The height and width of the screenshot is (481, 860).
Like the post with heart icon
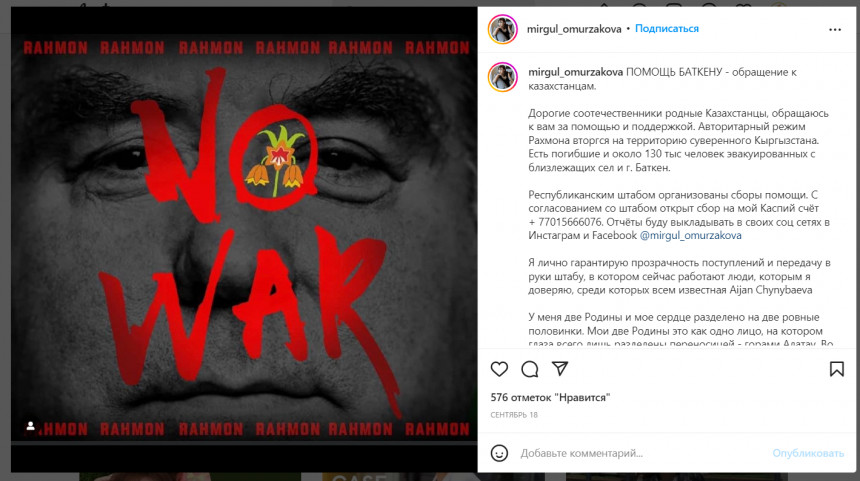[x=499, y=369]
